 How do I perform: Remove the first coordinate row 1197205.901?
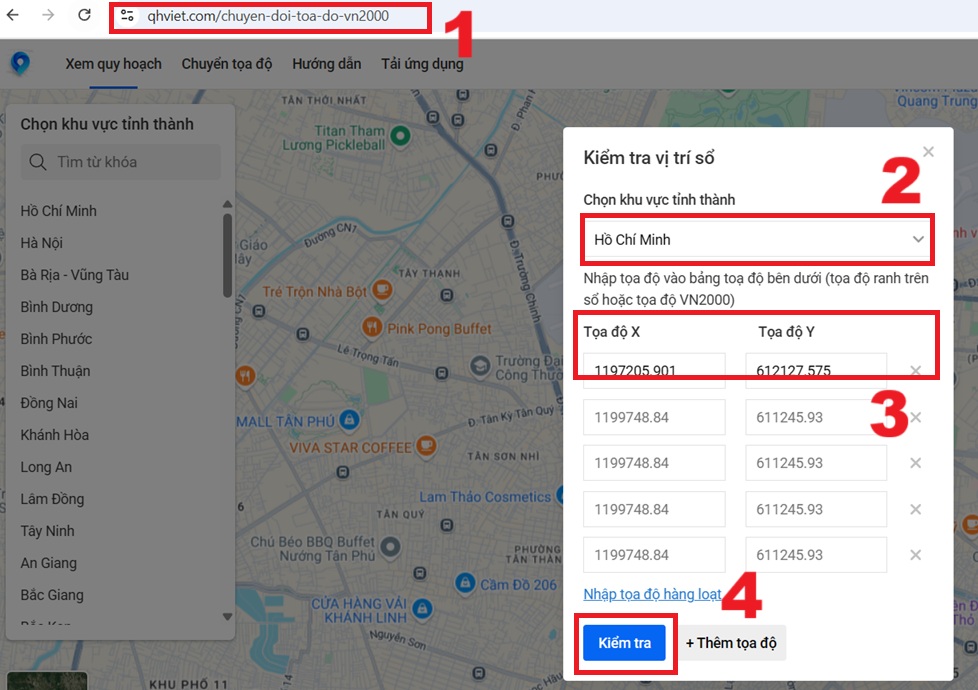coord(916,371)
